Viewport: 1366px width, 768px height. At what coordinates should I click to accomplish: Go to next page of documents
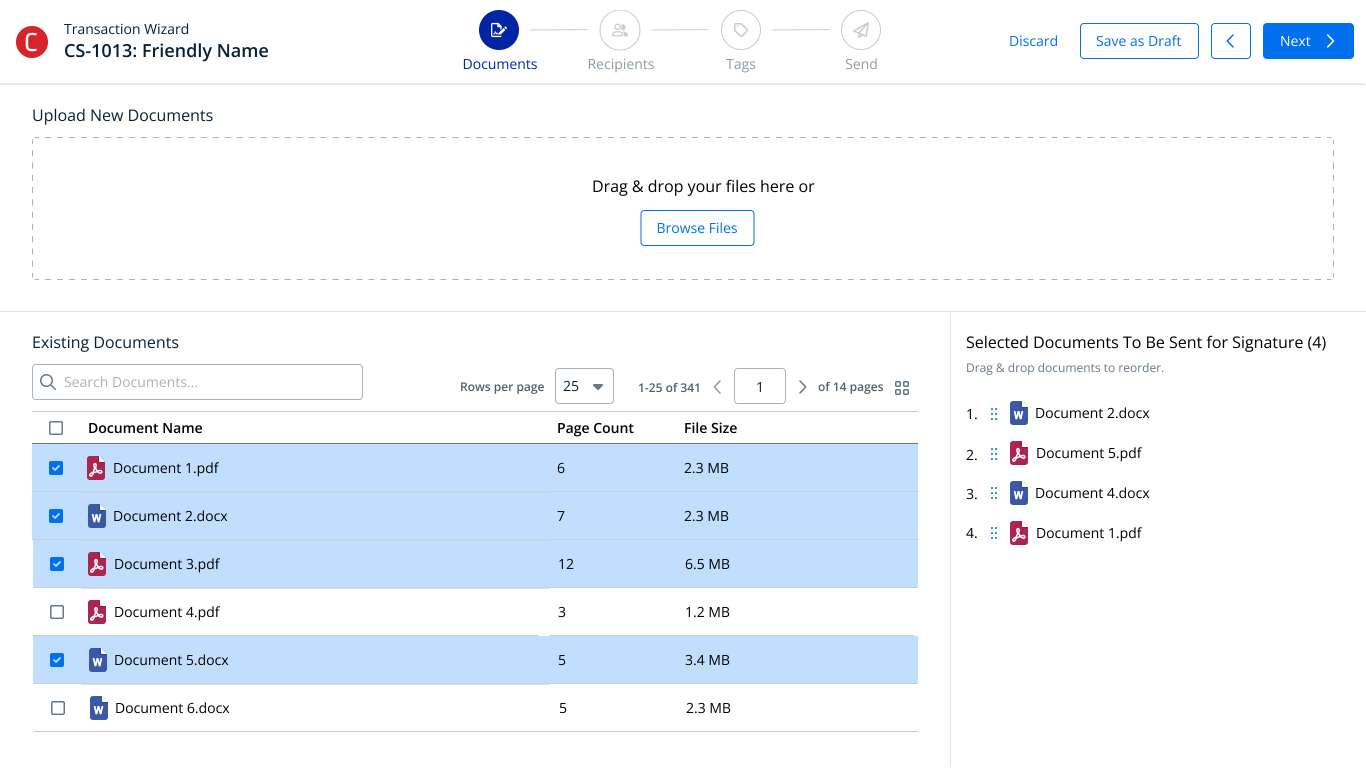802,387
